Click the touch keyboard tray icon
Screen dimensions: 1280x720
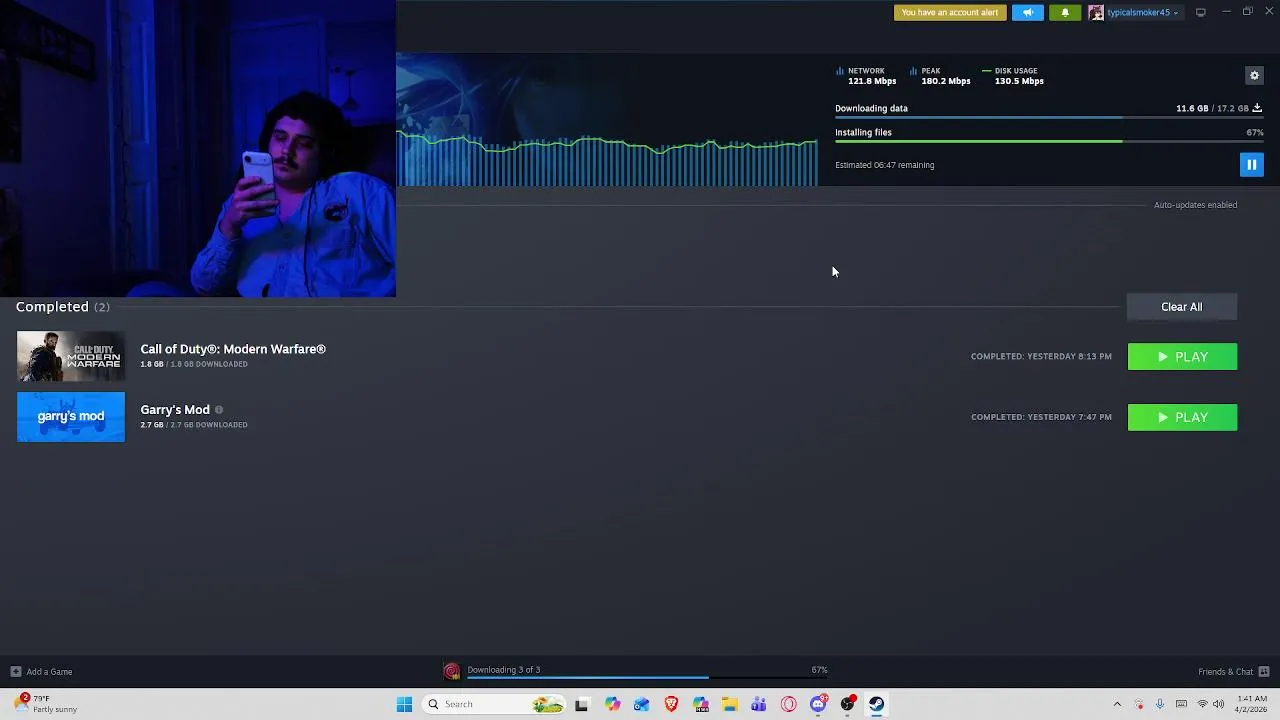(1181, 704)
